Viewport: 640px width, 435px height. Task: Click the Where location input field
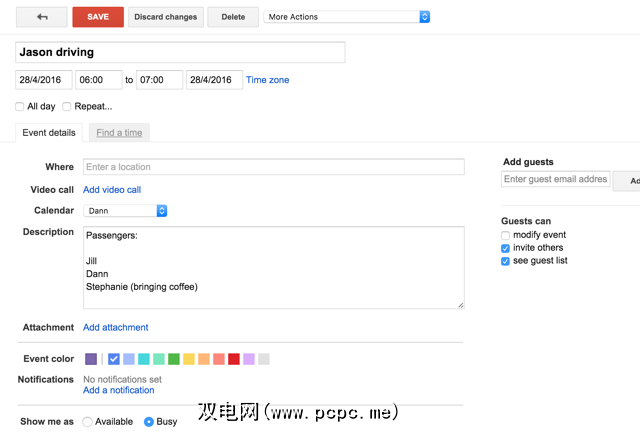coord(274,167)
